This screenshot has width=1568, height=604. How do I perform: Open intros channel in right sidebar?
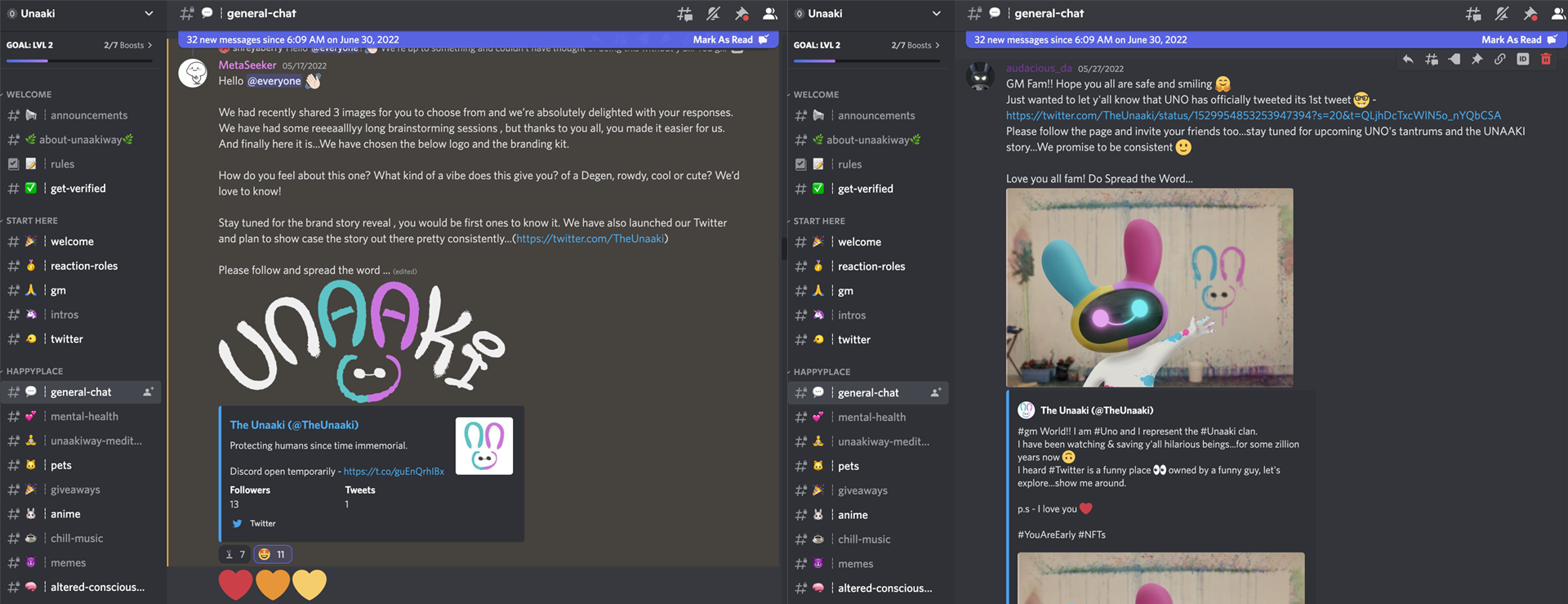pyautogui.click(x=869, y=315)
